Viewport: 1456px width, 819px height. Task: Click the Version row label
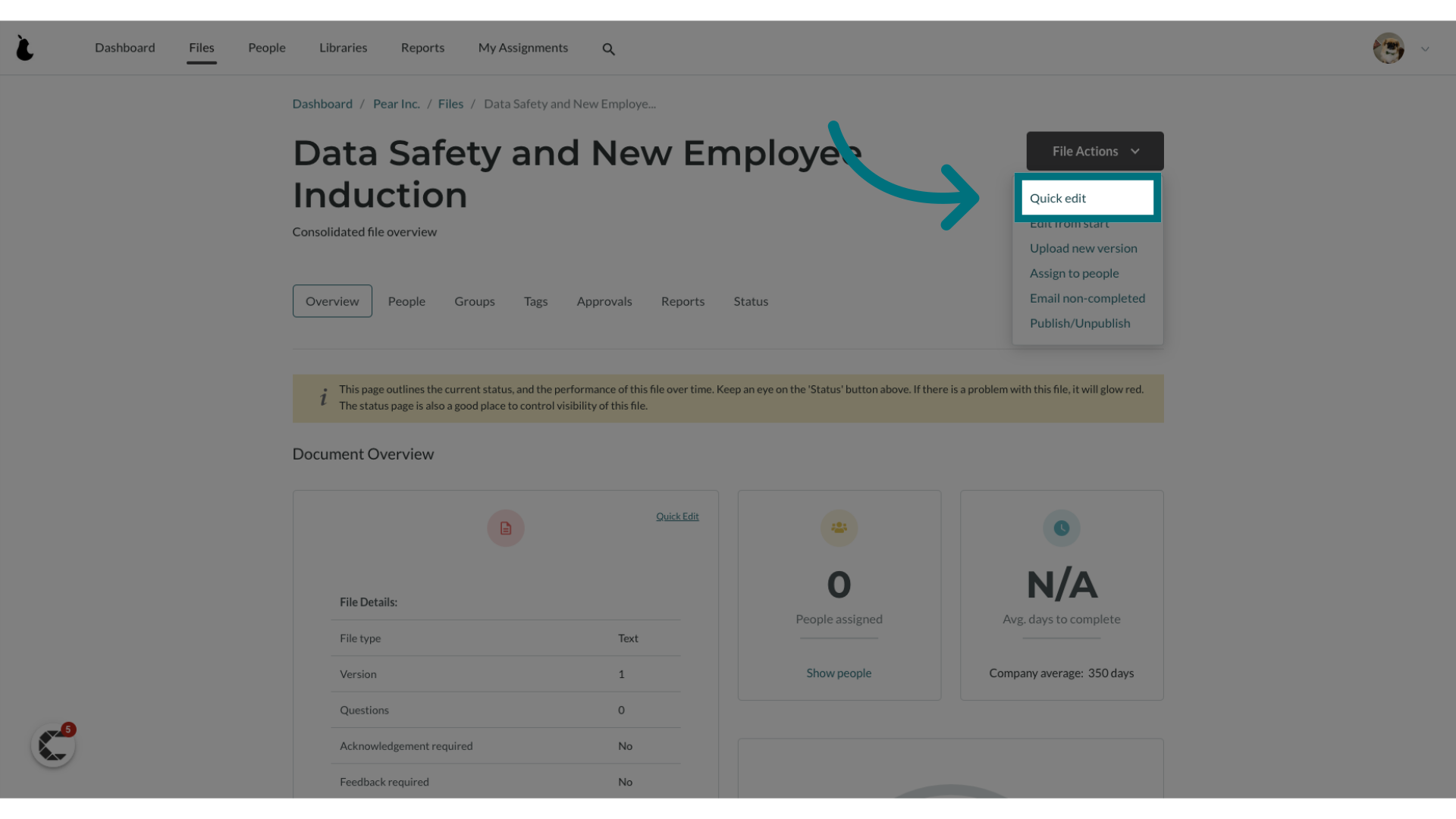(x=358, y=674)
